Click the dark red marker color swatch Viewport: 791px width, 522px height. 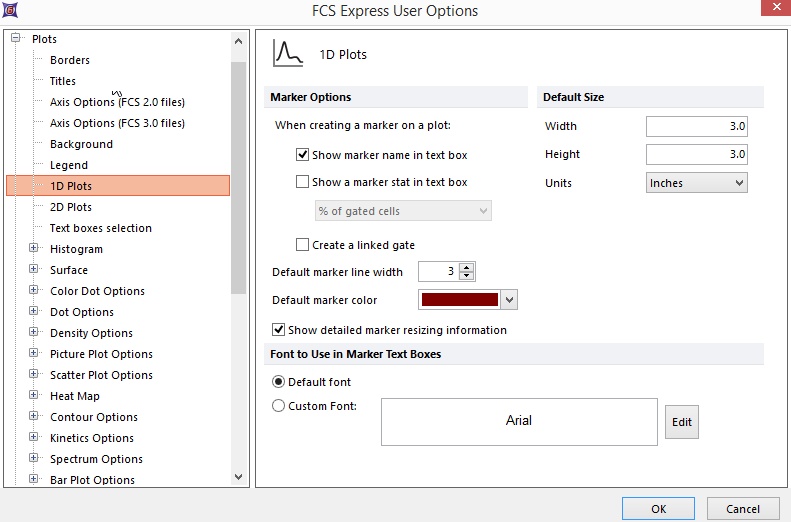pyautogui.click(x=460, y=300)
